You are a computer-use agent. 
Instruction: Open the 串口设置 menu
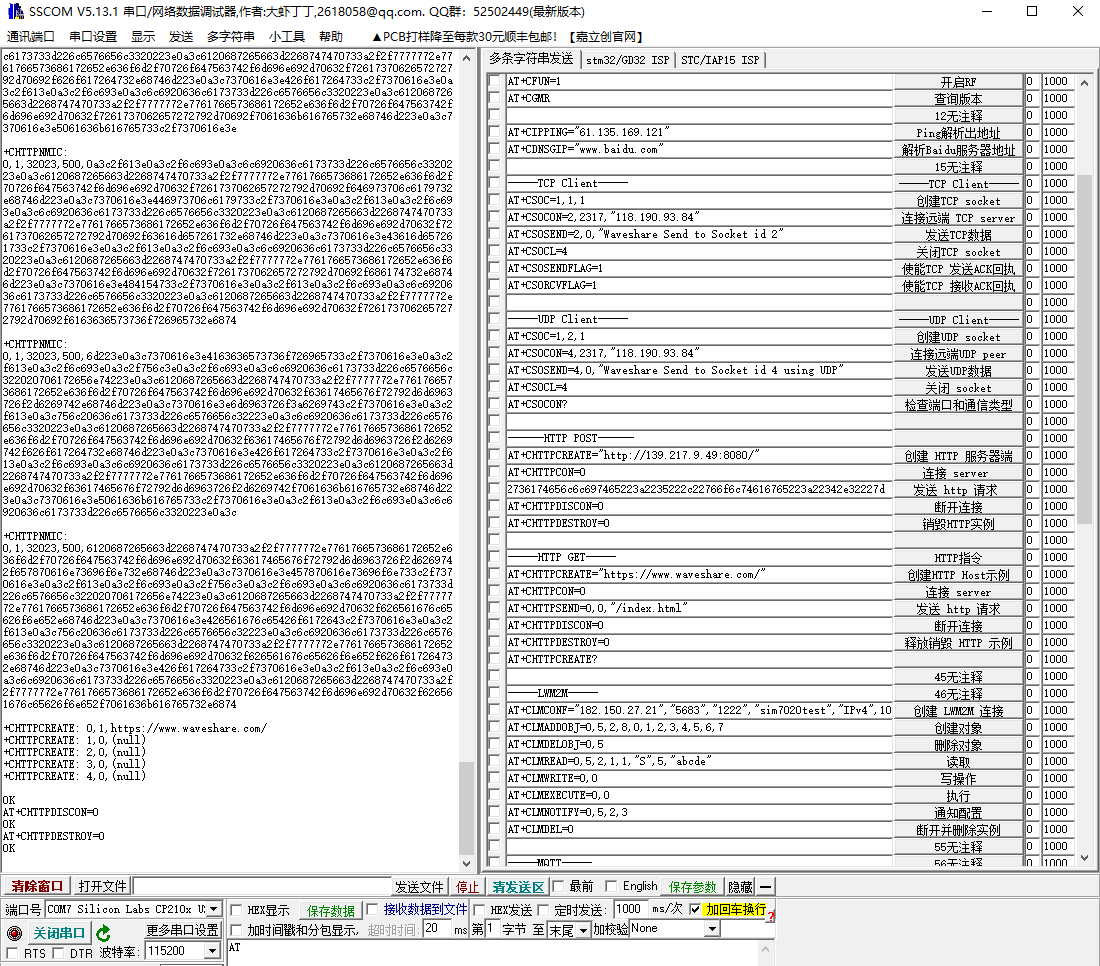coord(93,36)
